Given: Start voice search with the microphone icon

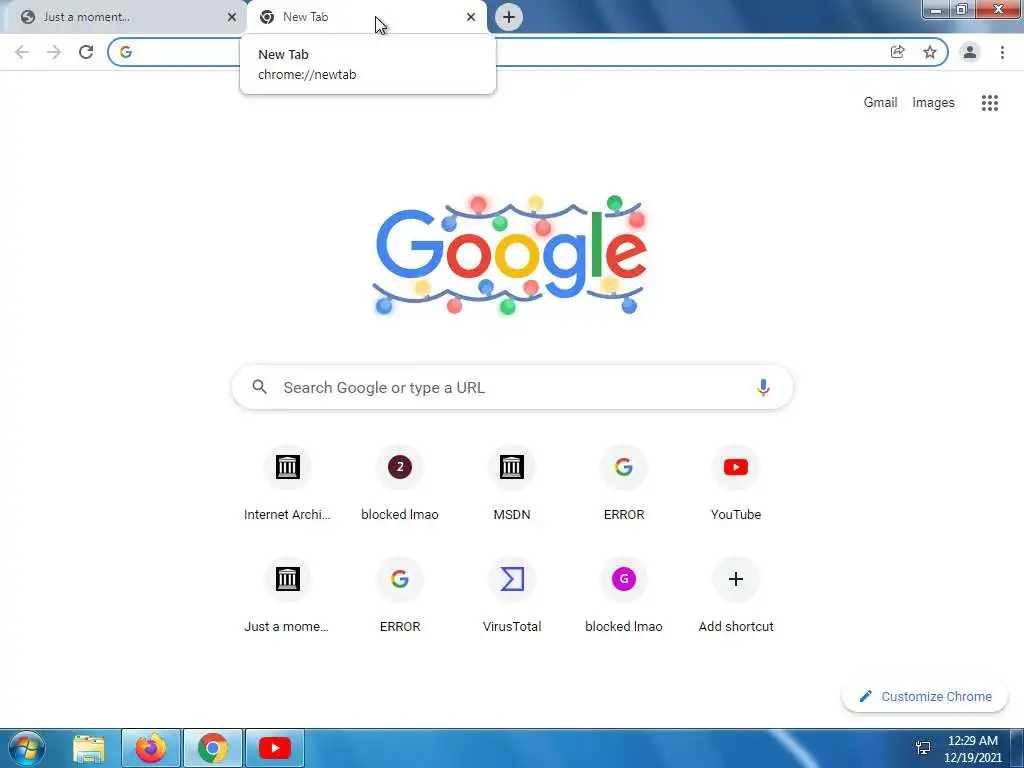Looking at the screenshot, I should [x=763, y=387].
